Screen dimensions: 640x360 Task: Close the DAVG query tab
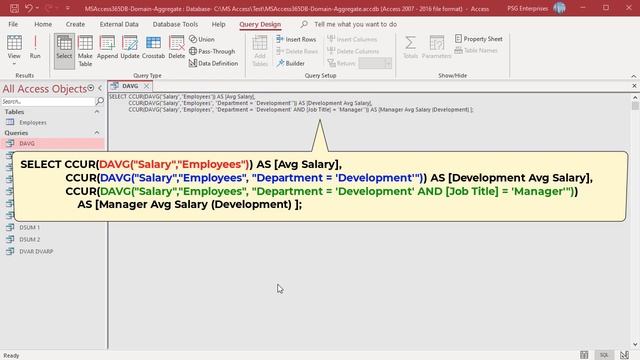pyautogui.click(x=146, y=86)
